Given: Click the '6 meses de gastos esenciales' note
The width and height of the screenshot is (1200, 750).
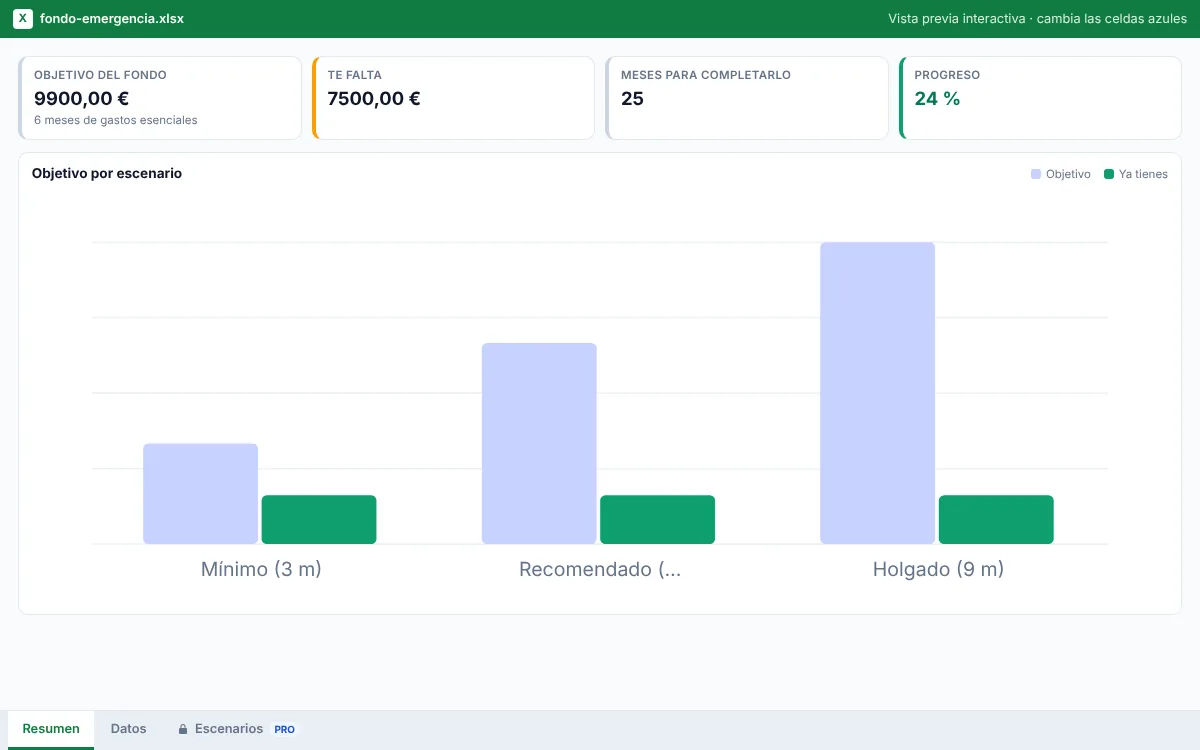Looking at the screenshot, I should click(116, 120).
